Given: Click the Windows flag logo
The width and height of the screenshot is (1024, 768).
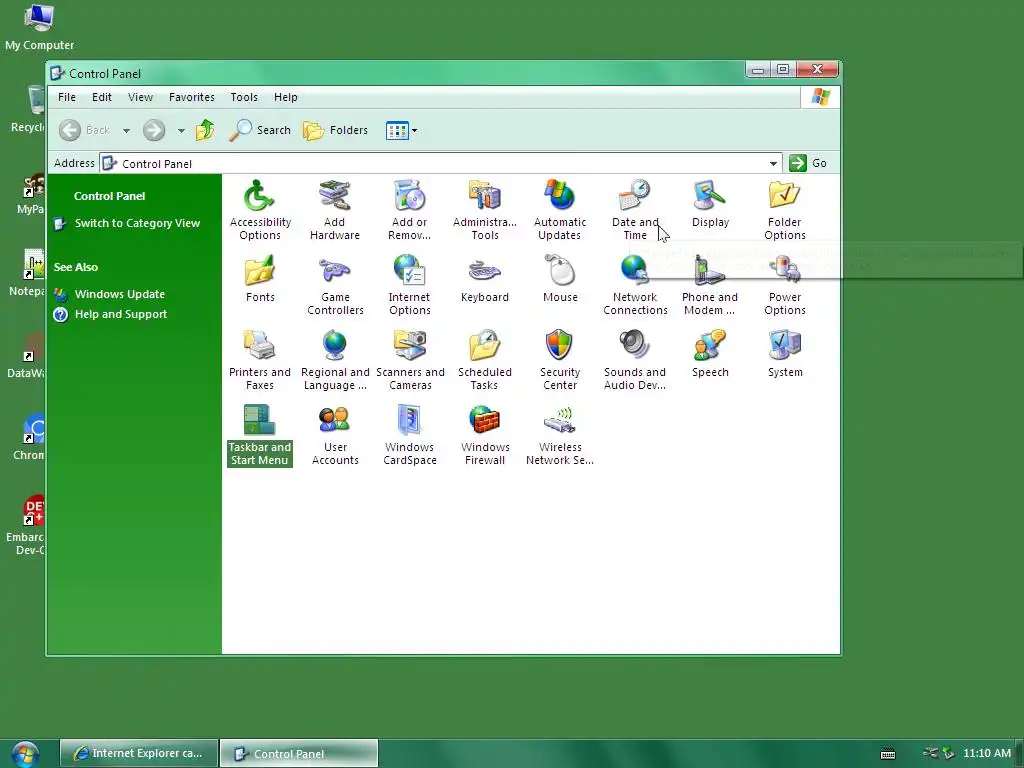Looking at the screenshot, I should pos(820,97).
